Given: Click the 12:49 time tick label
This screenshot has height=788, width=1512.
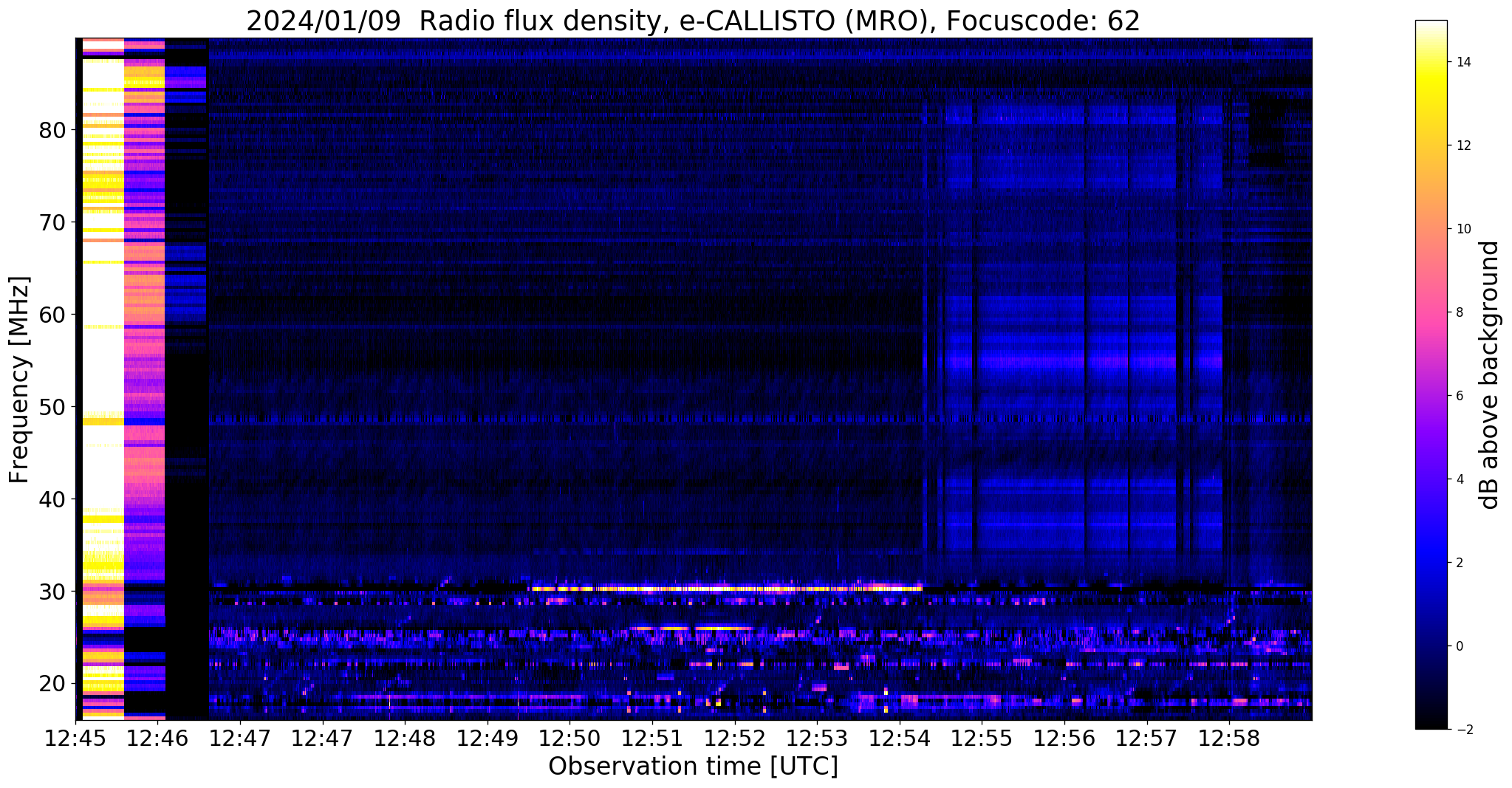Looking at the screenshot, I should (488, 738).
